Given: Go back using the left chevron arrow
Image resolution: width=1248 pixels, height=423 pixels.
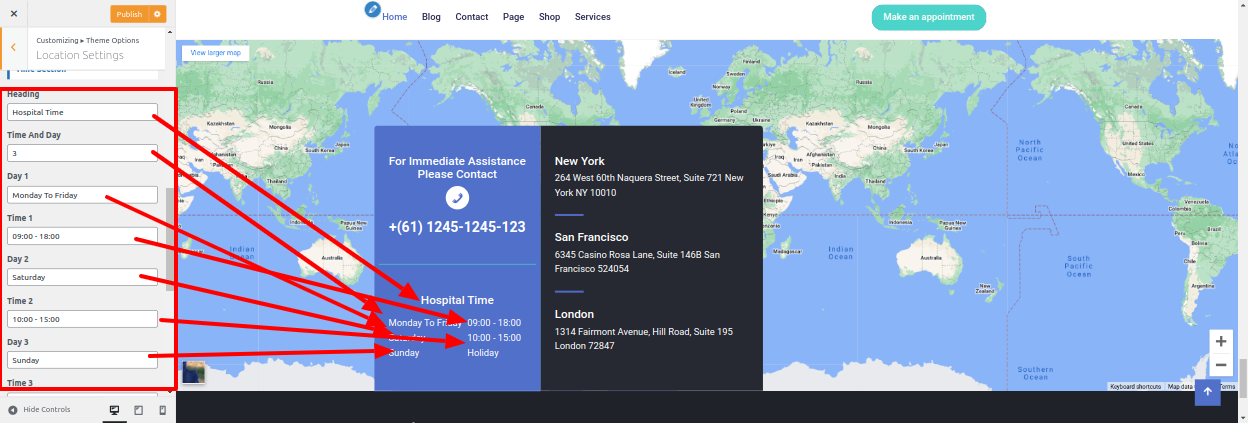Looking at the screenshot, I should tap(12, 47).
